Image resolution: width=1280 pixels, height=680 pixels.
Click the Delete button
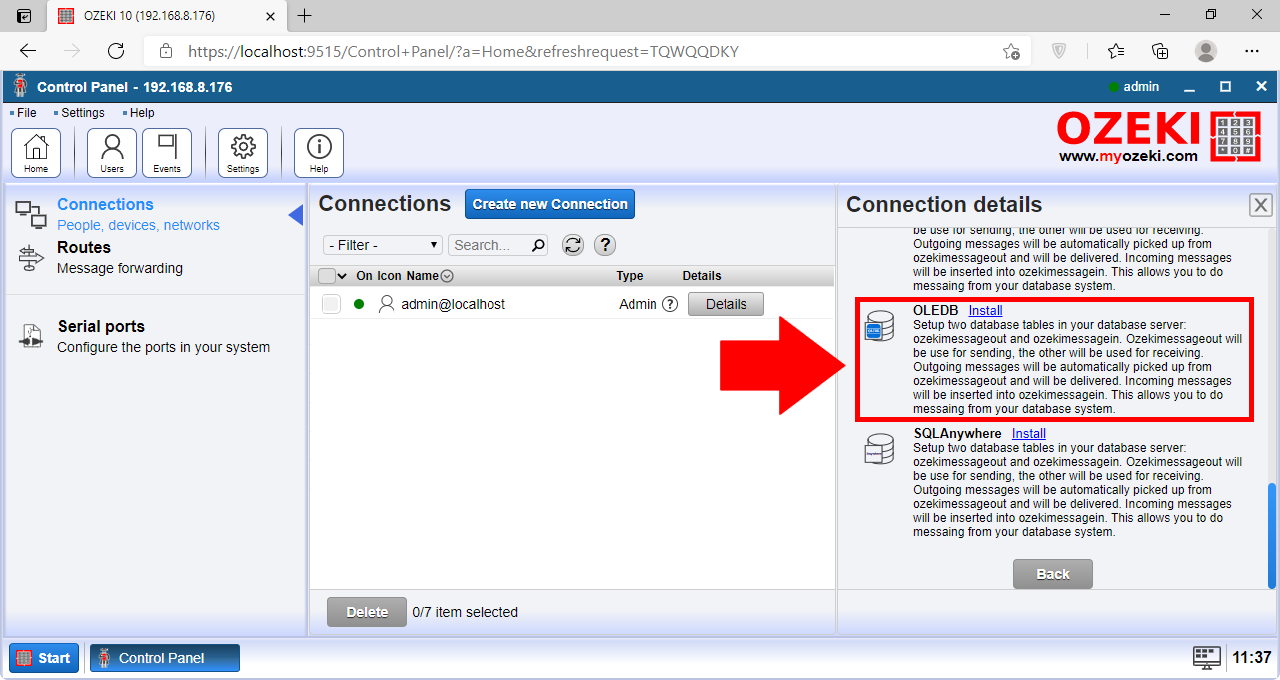tap(367, 612)
